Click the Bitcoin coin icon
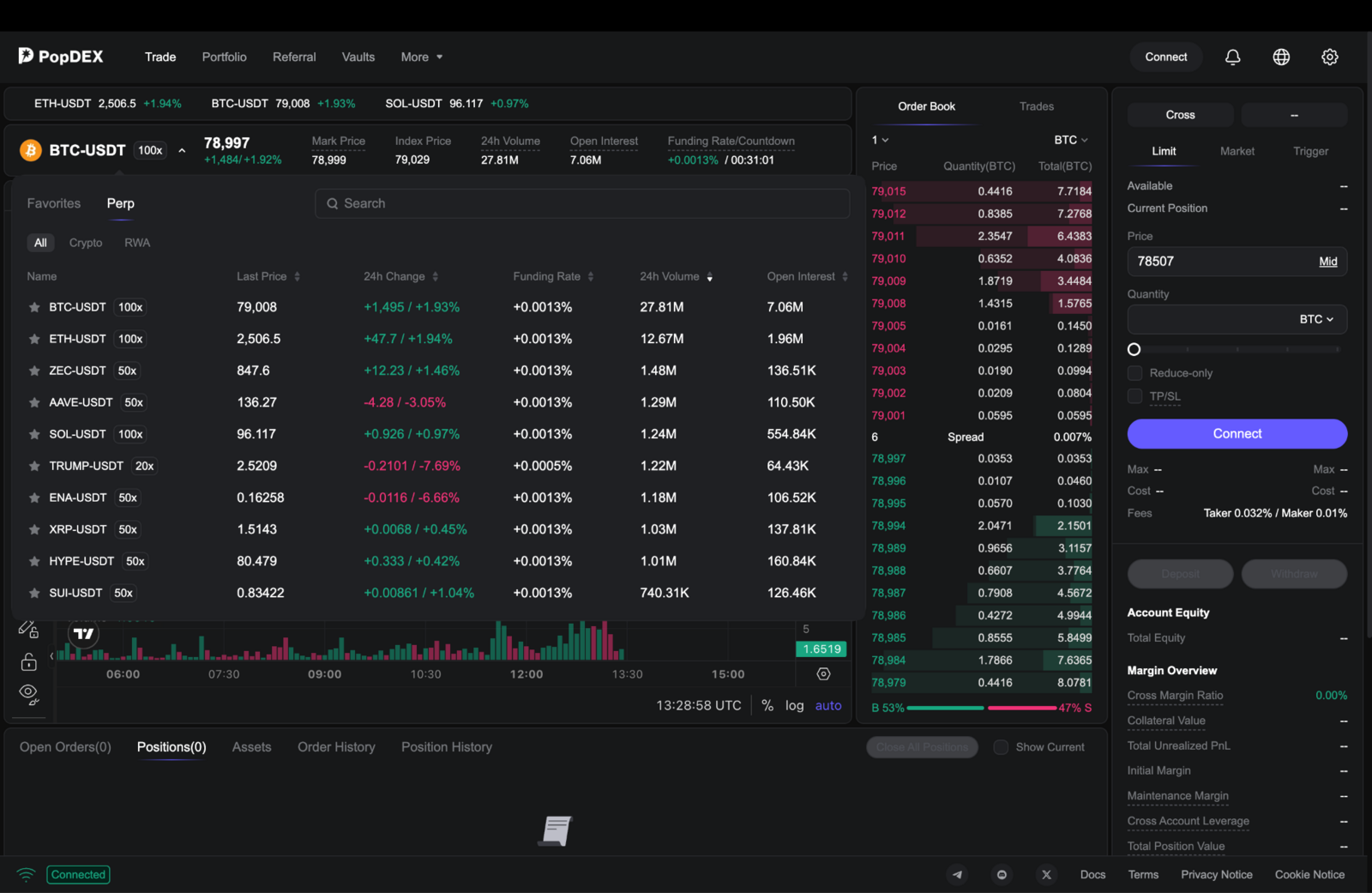The height and width of the screenshot is (893, 1372). 31,150
